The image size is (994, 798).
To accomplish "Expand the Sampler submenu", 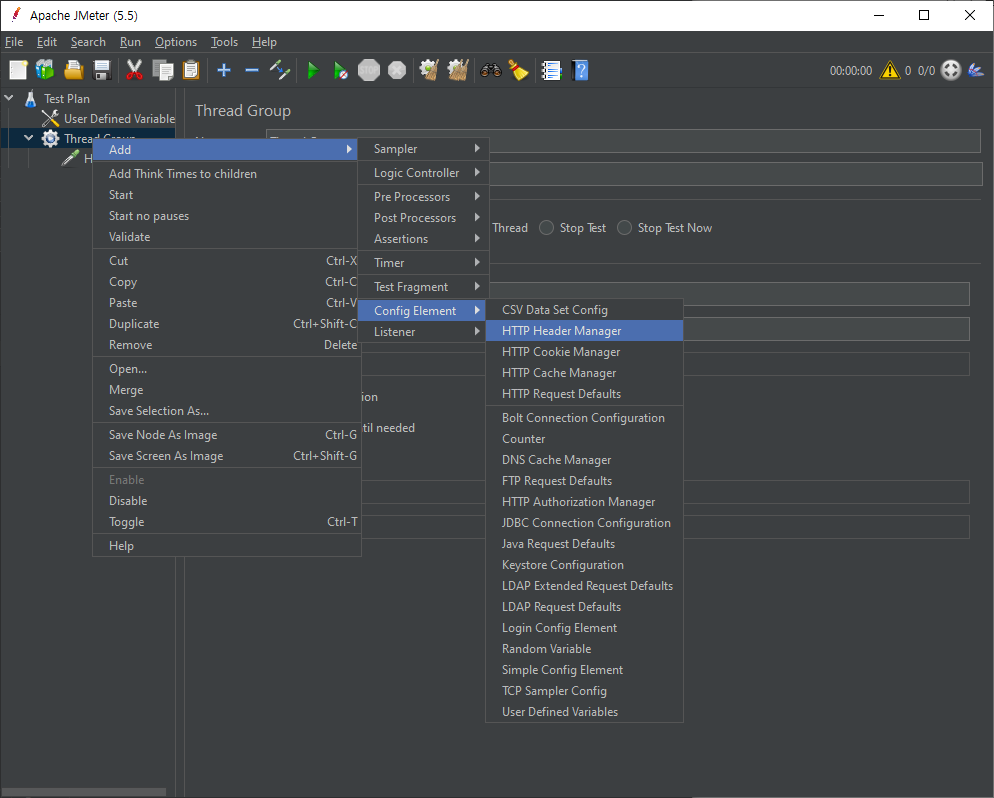I will 423,148.
